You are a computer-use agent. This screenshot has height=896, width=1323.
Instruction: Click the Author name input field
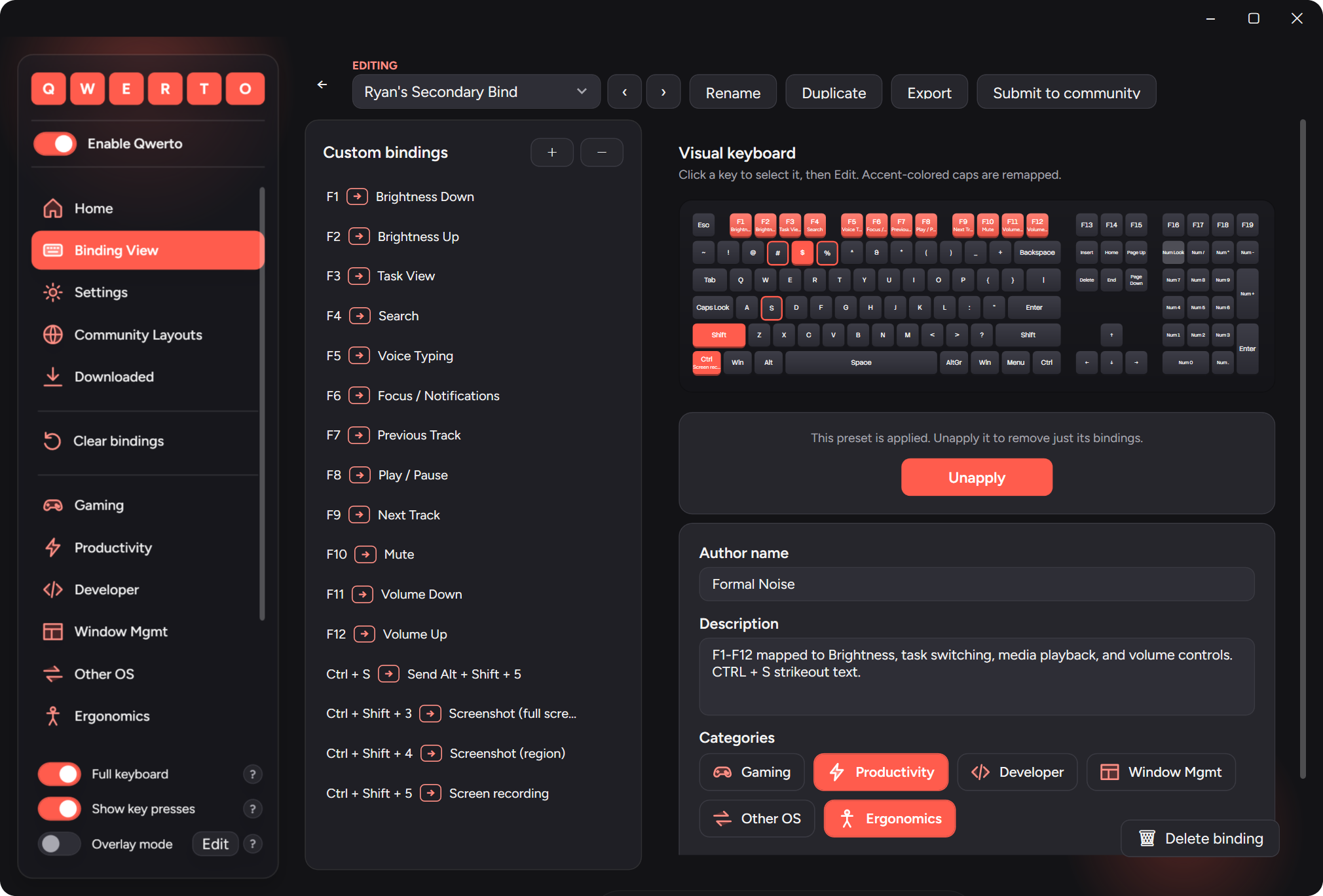pos(977,584)
